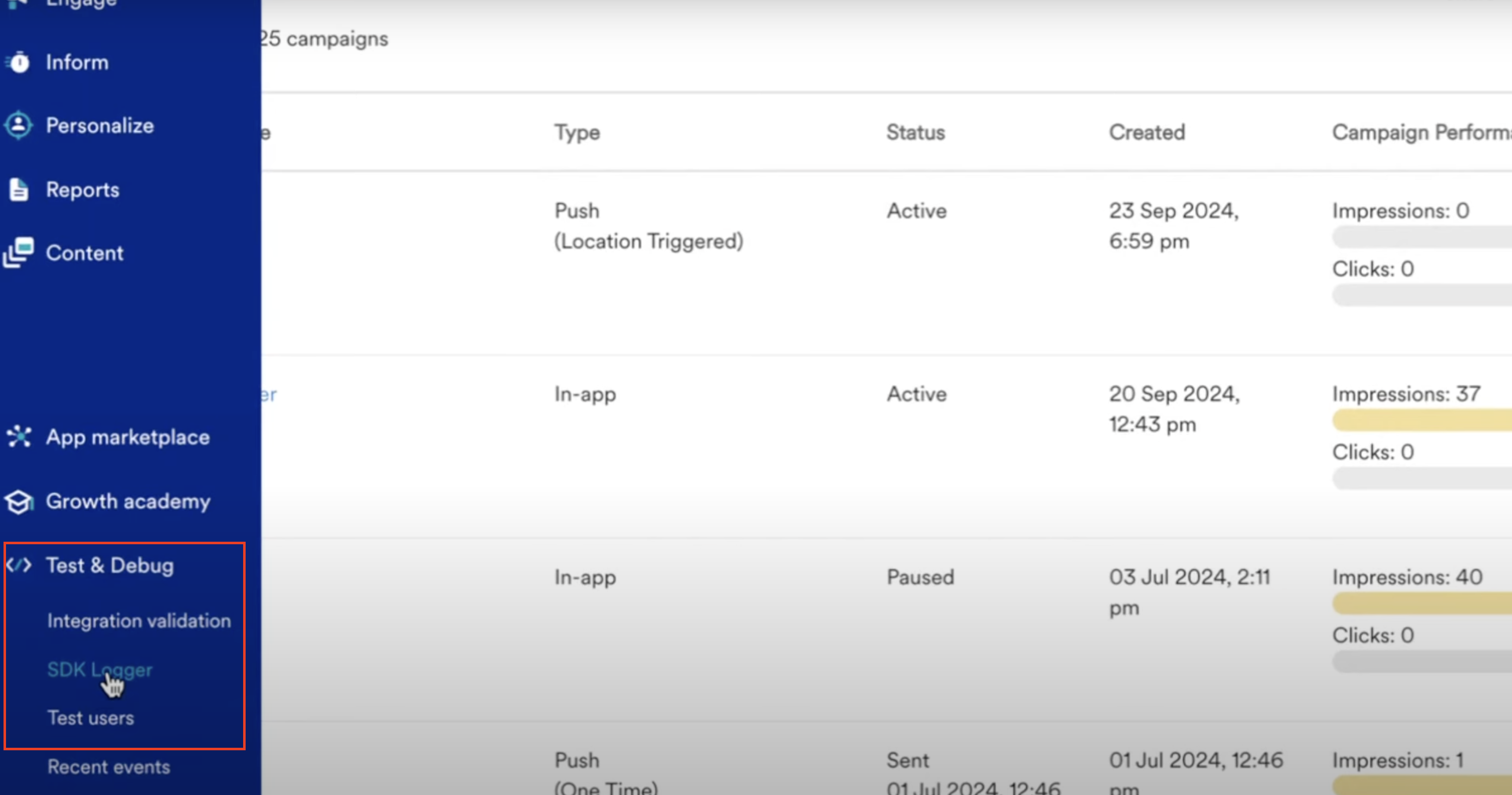Click the Reports document icon
This screenshot has height=795, width=1512.
click(19, 189)
